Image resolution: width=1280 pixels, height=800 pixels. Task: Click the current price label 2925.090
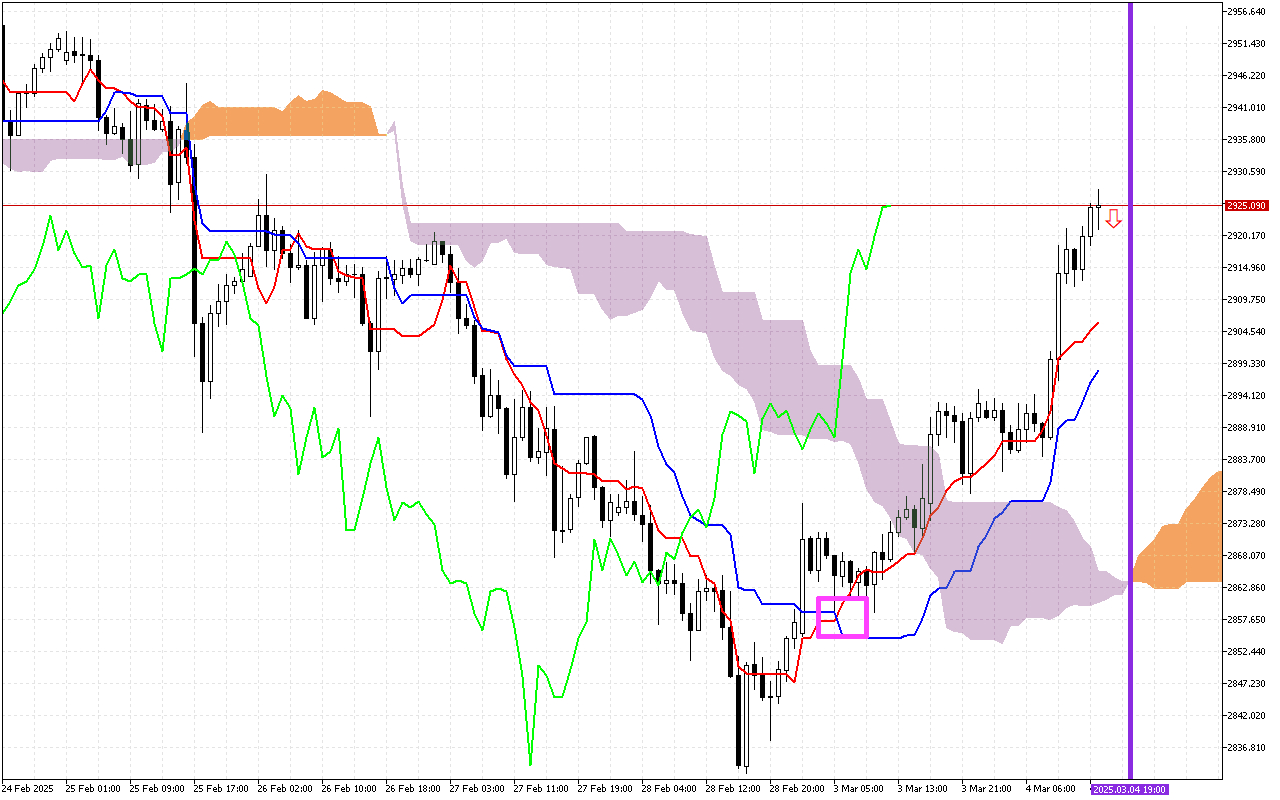pyautogui.click(x=1246, y=205)
